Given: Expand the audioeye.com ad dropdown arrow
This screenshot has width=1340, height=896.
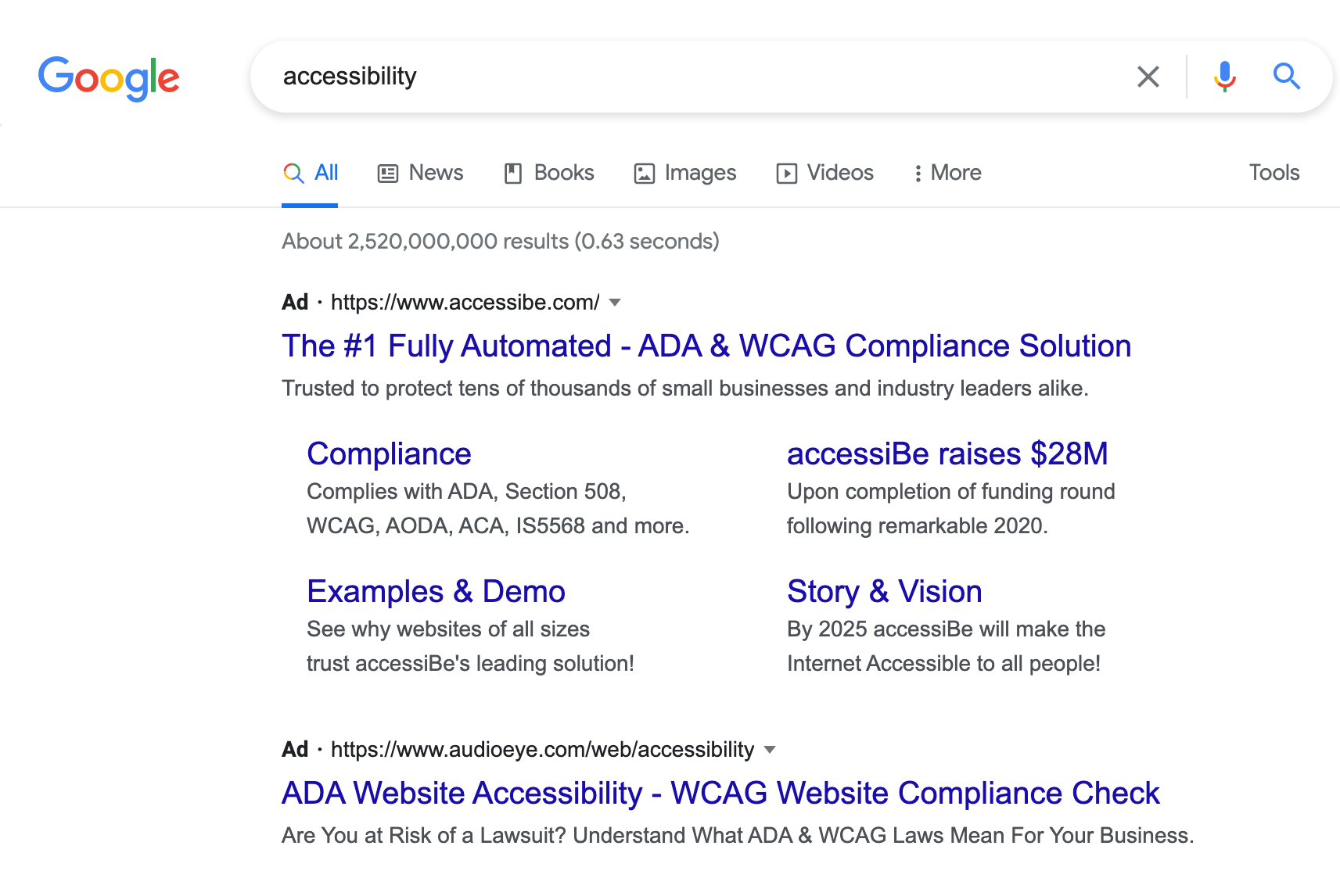Looking at the screenshot, I should 770,750.
